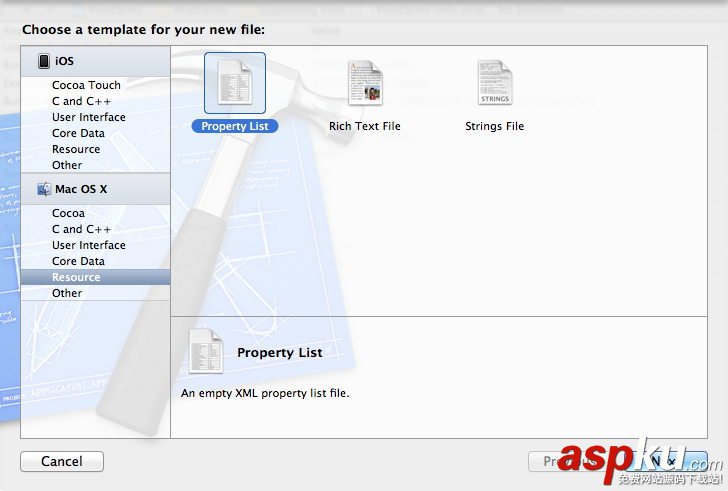728x491 pixels.
Task: Click the Property List label under icon
Action: [x=235, y=126]
